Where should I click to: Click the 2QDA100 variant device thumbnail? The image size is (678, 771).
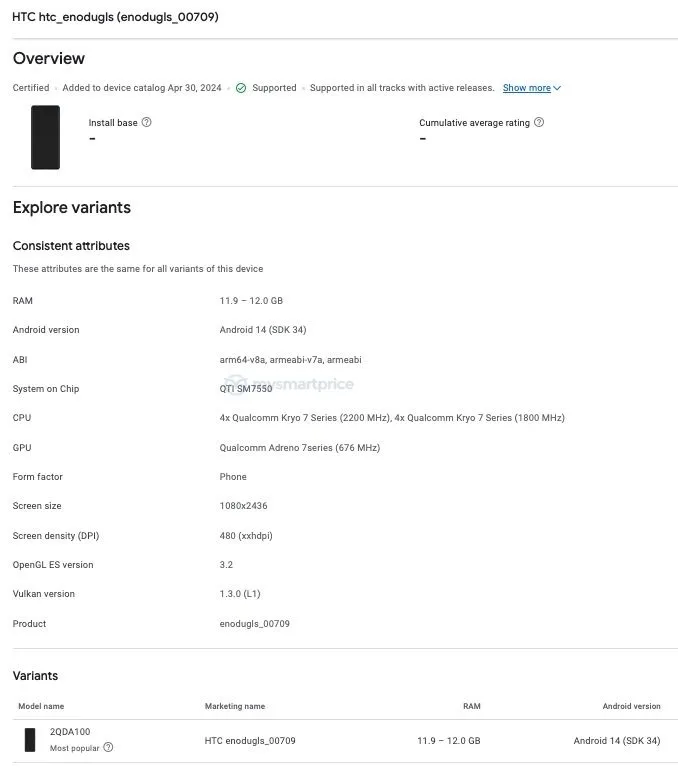(30, 740)
